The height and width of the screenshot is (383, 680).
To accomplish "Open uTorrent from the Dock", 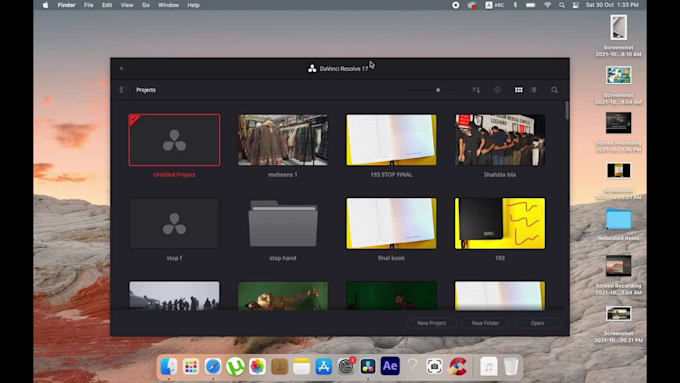I will click(x=235, y=367).
